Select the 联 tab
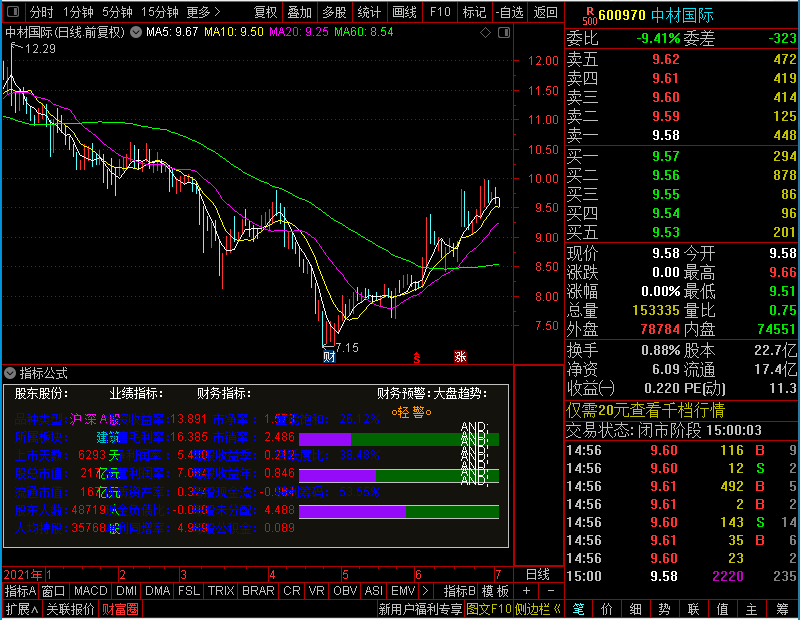Image resolution: width=800 pixels, height=620 pixels. click(x=693, y=609)
